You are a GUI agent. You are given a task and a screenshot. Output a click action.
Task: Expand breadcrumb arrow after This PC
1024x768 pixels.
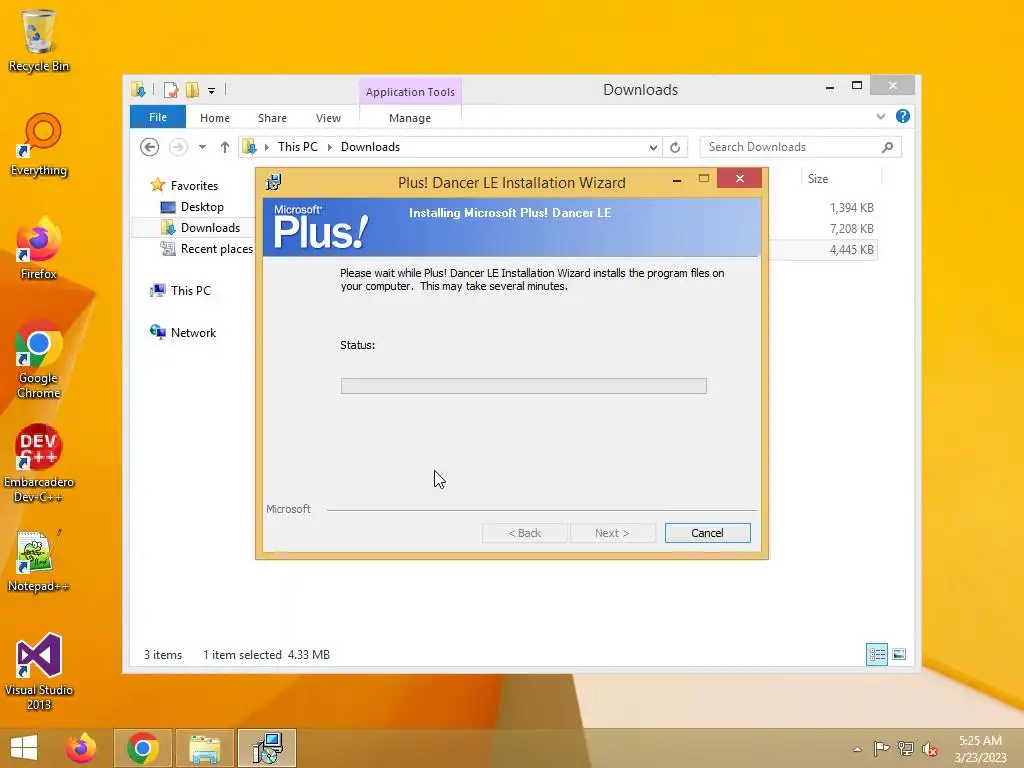(x=330, y=147)
